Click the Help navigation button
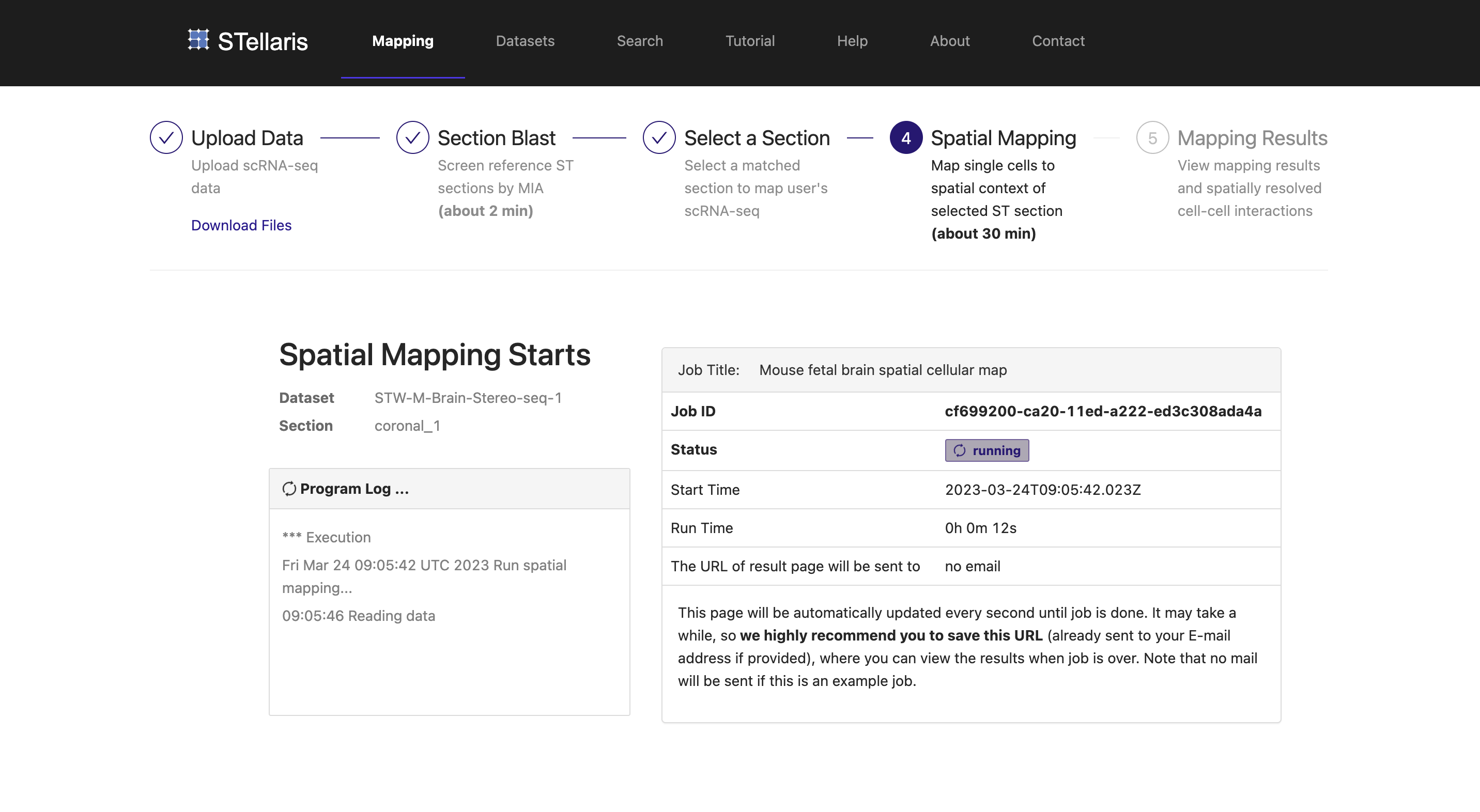This screenshot has width=1480, height=812. point(852,41)
